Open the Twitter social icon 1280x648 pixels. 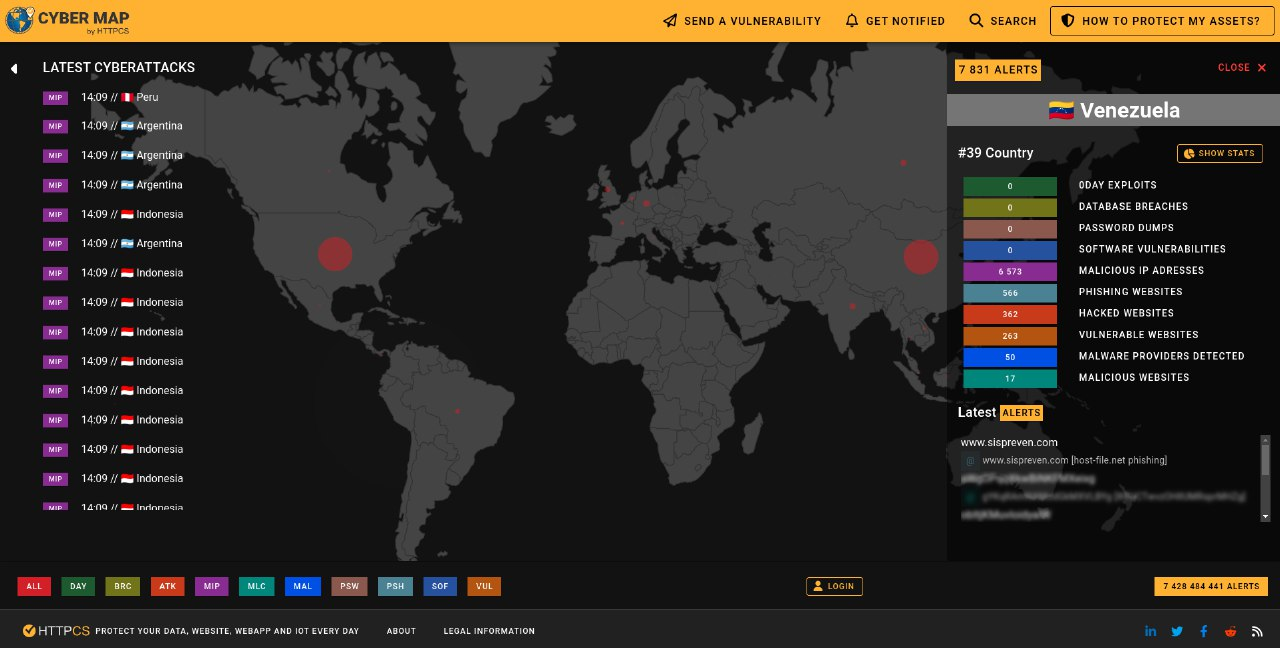1177,631
